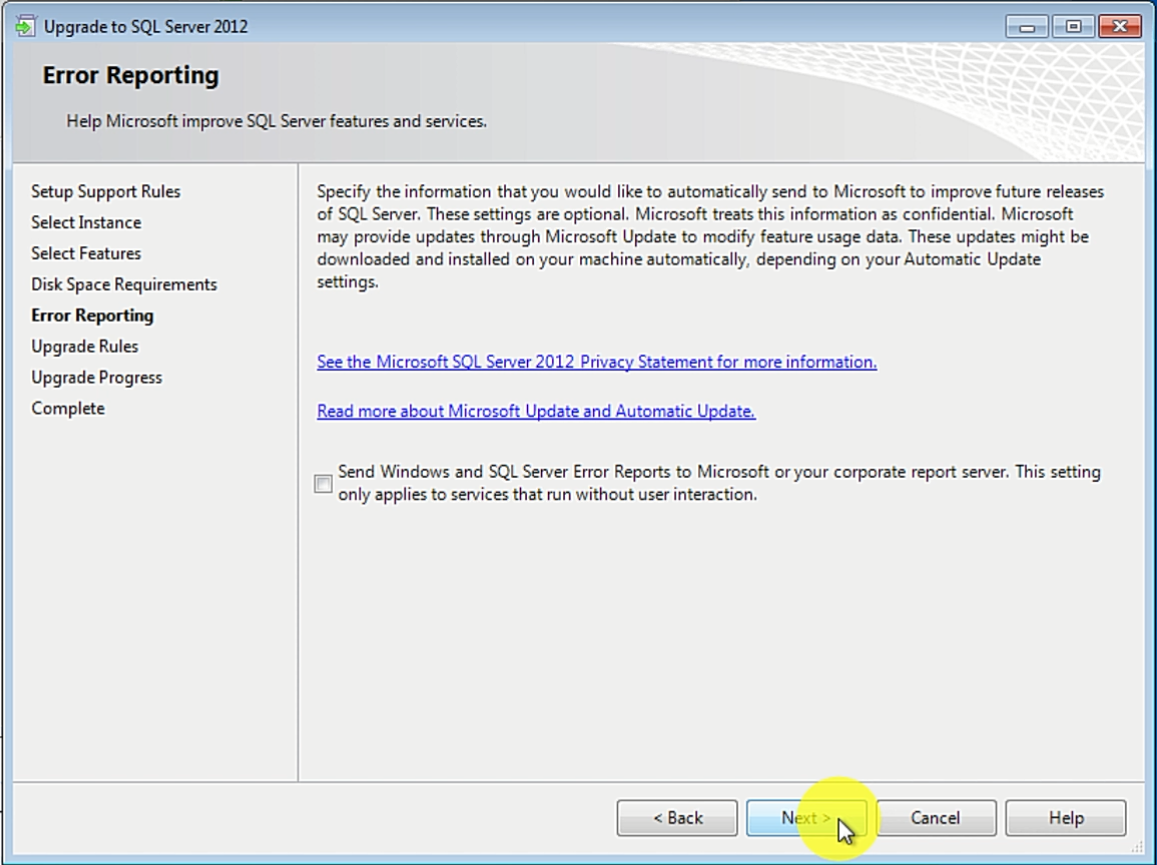Cancel the upgrade setup
Viewport: 1157px width, 865px height.
[x=935, y=818]
